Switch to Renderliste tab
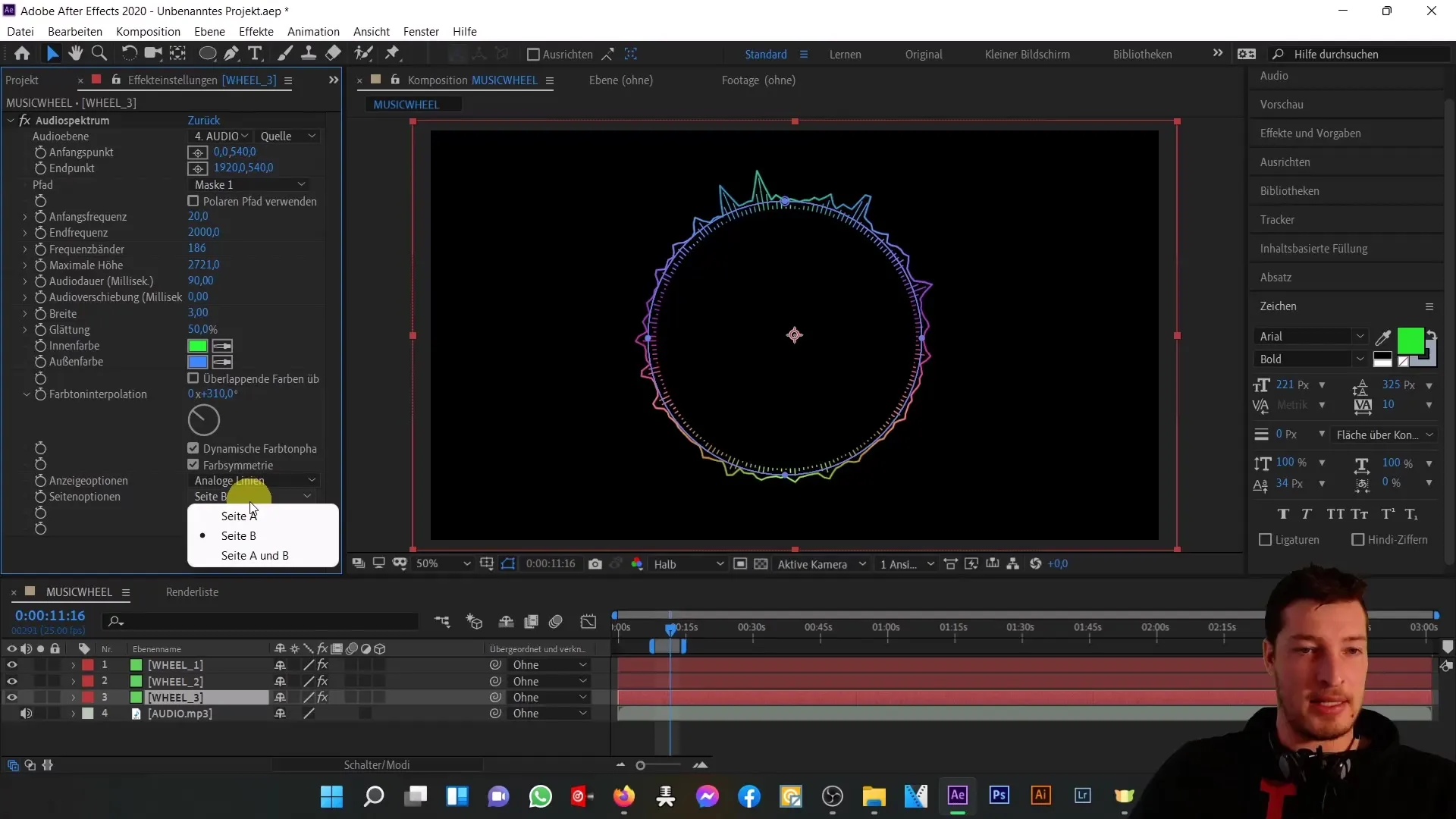Screen dimensions: 1456x819 tap(192, 592)
